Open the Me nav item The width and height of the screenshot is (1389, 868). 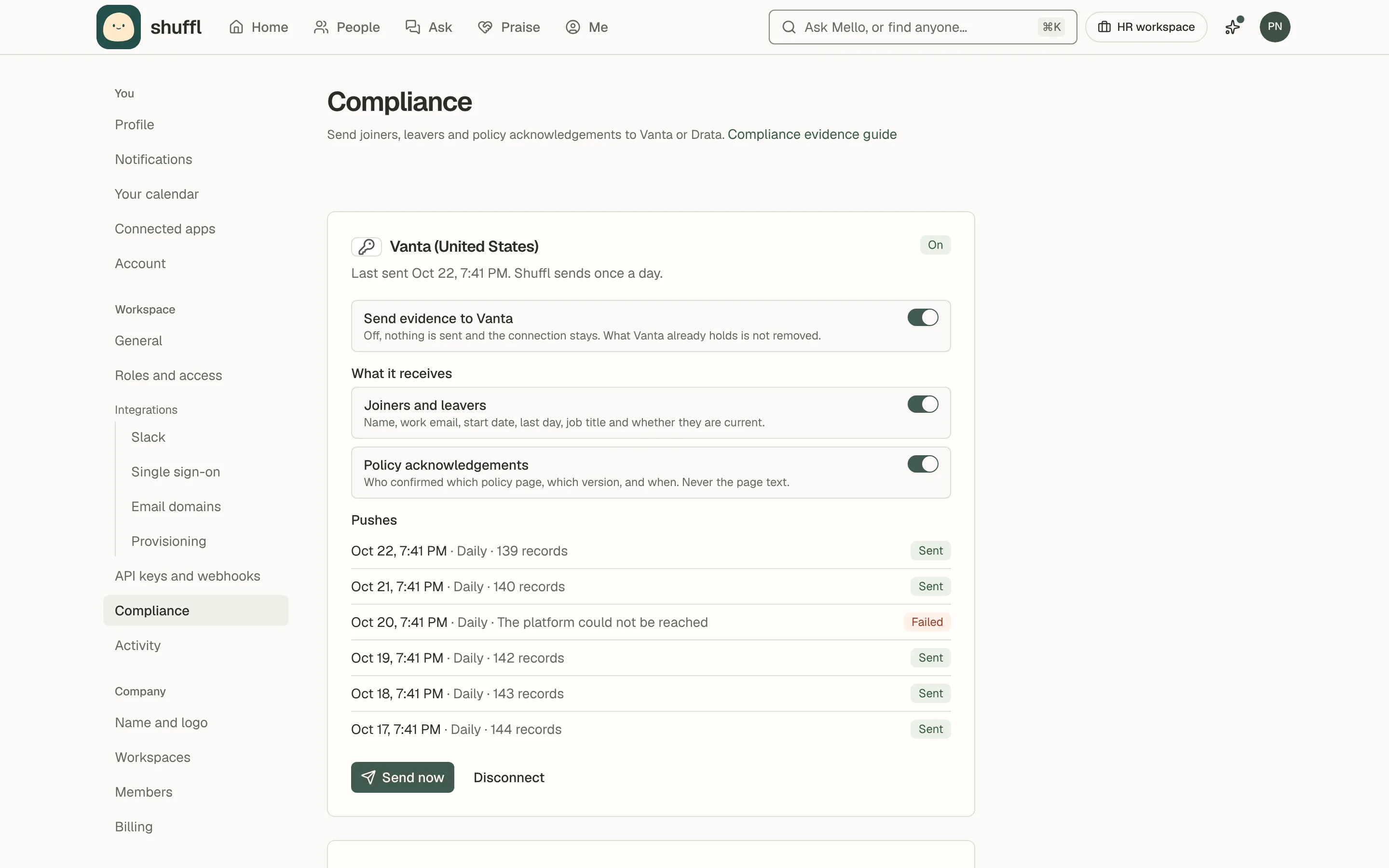coord(586,27)
